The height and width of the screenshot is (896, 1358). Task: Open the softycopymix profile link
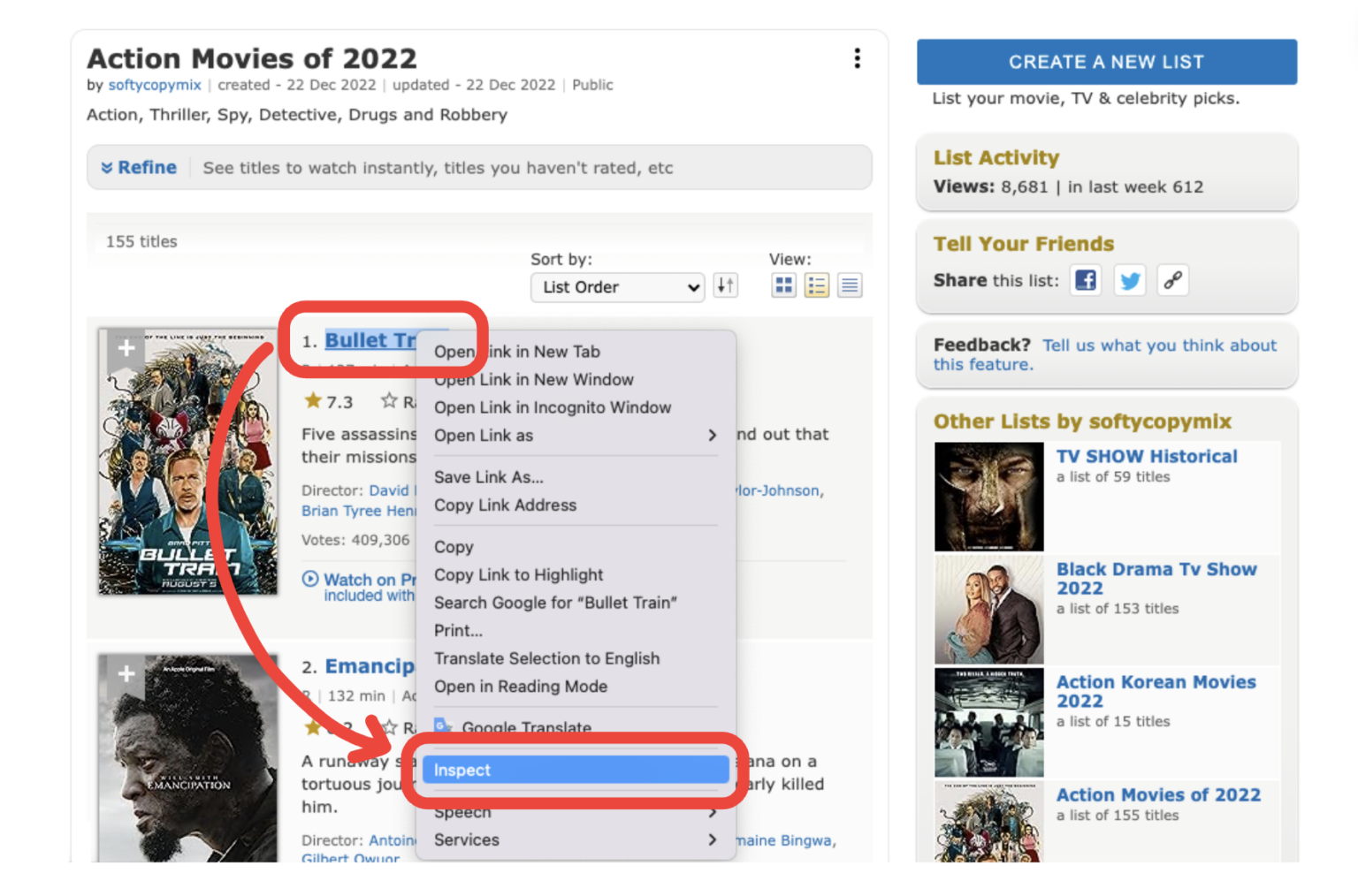[x=155, y=85]
